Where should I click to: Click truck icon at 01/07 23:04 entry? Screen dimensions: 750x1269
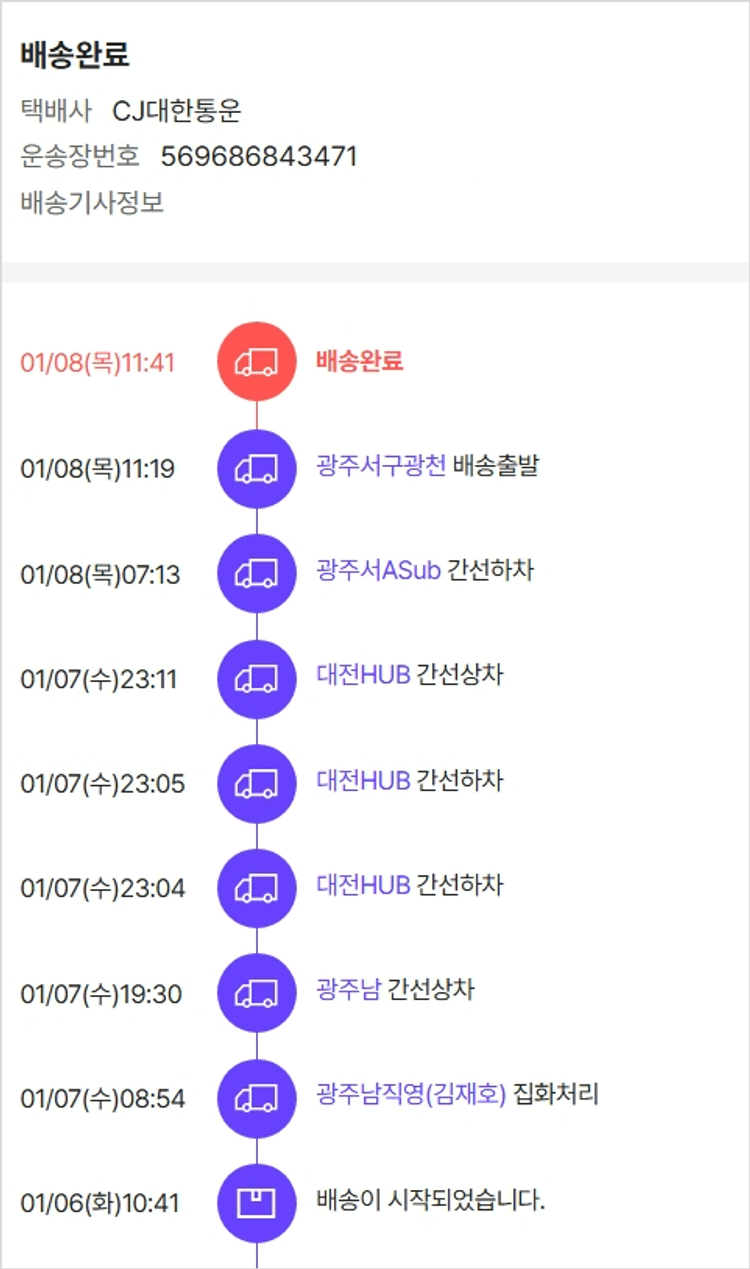(256, 888)
